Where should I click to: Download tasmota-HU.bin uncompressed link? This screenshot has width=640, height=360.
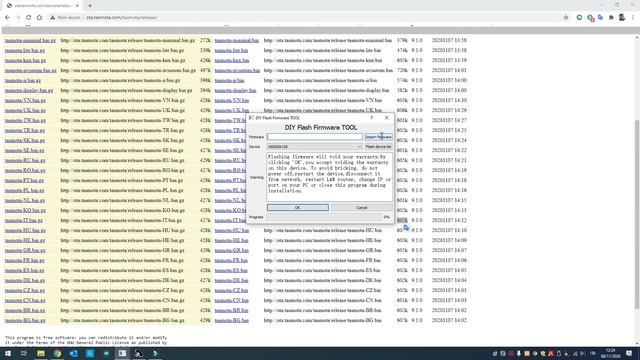(232, 230)
